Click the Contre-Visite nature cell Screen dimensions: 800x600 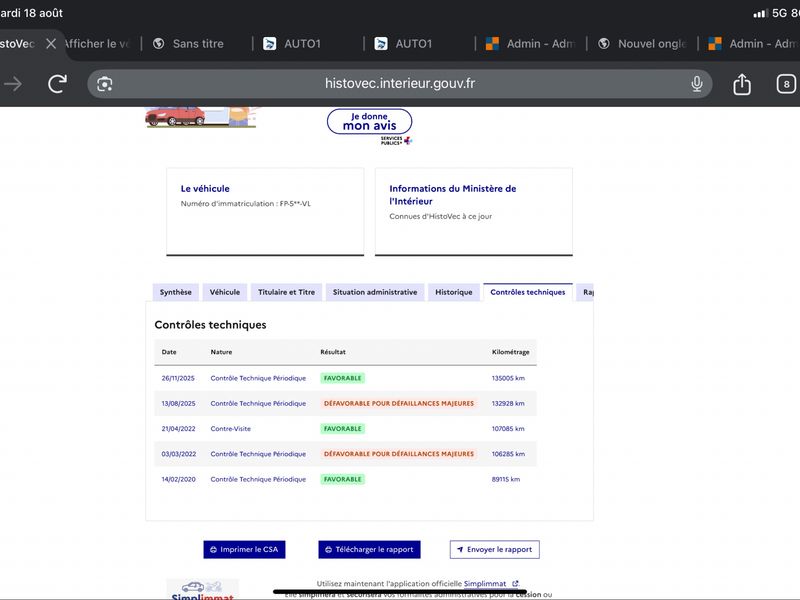coord(231,429)
